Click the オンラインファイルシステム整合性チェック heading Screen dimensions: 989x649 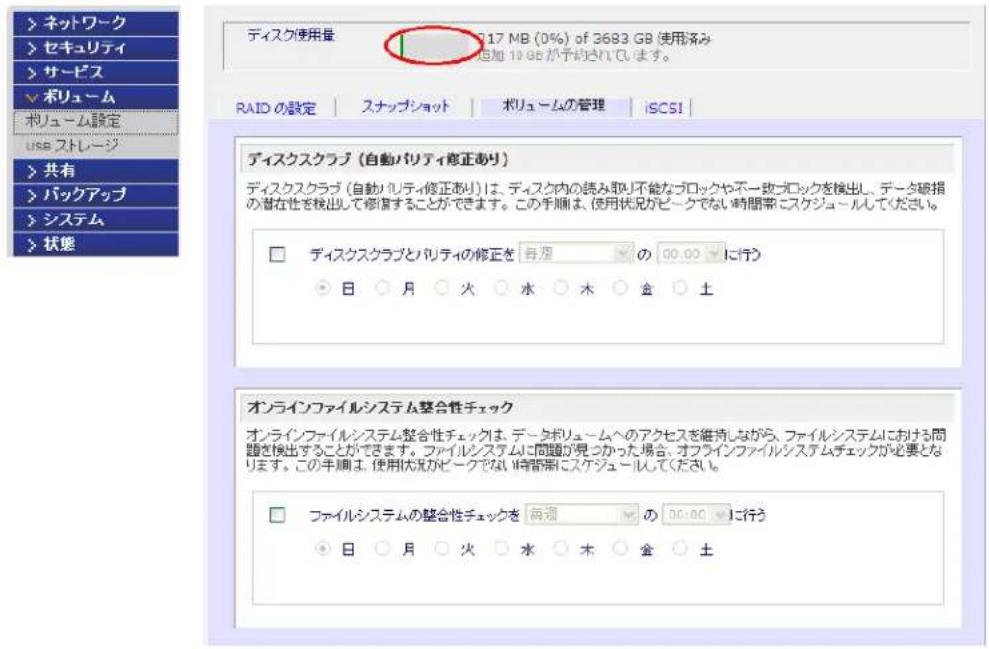click(380, 407)
